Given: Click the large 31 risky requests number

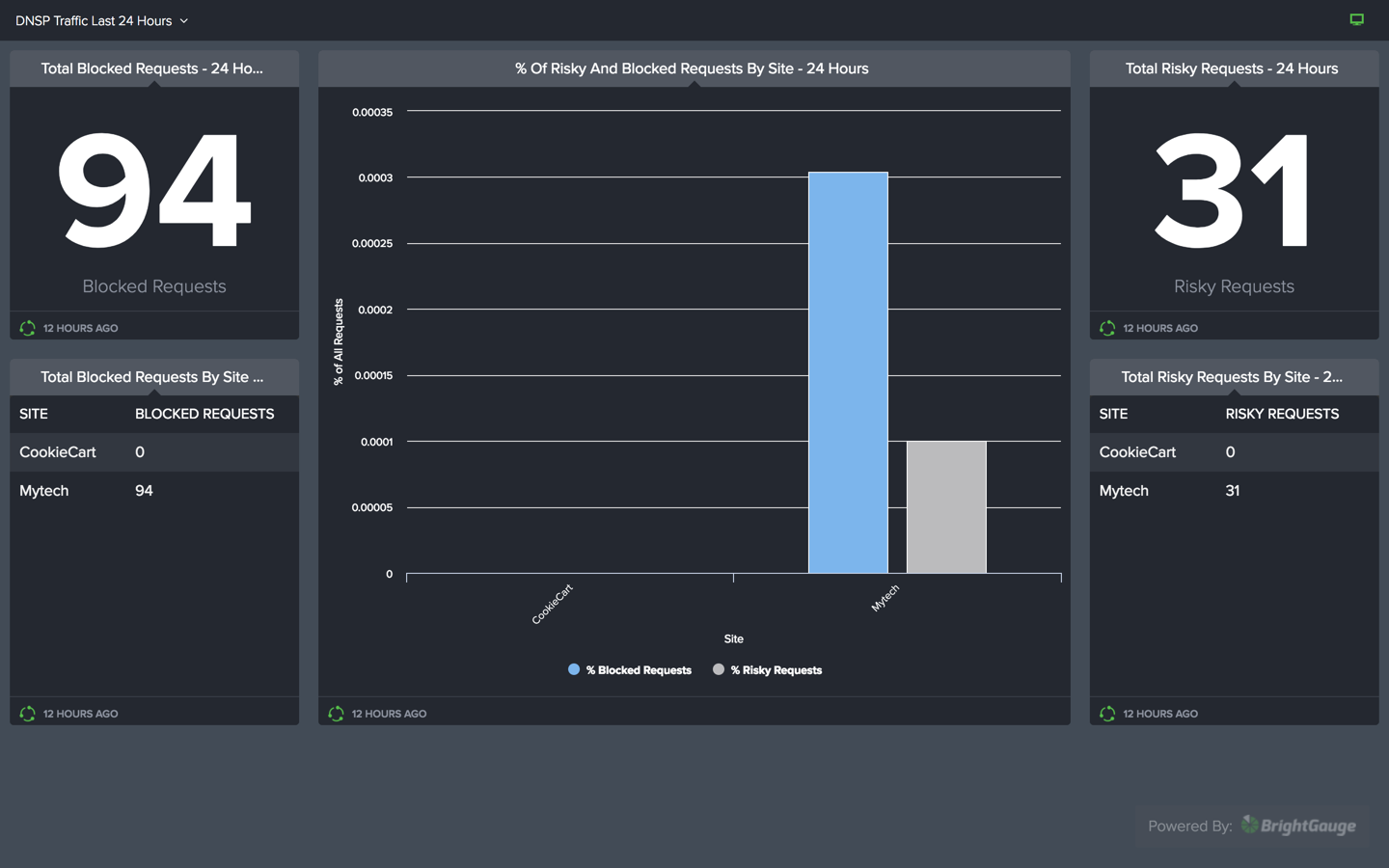Looking at the screenshot, I should click(x=1233, y=191).
